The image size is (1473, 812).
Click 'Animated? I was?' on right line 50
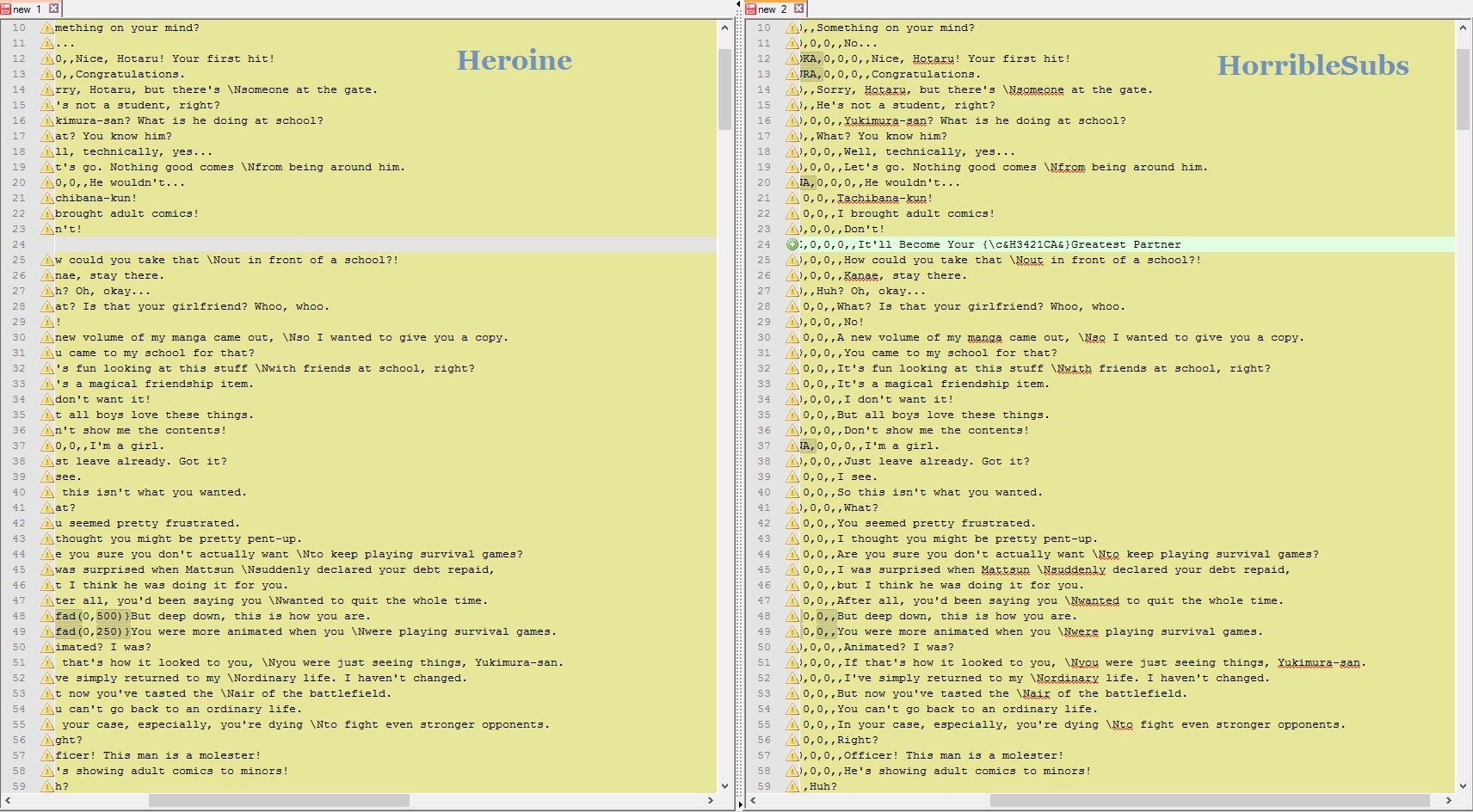point(899,648)
